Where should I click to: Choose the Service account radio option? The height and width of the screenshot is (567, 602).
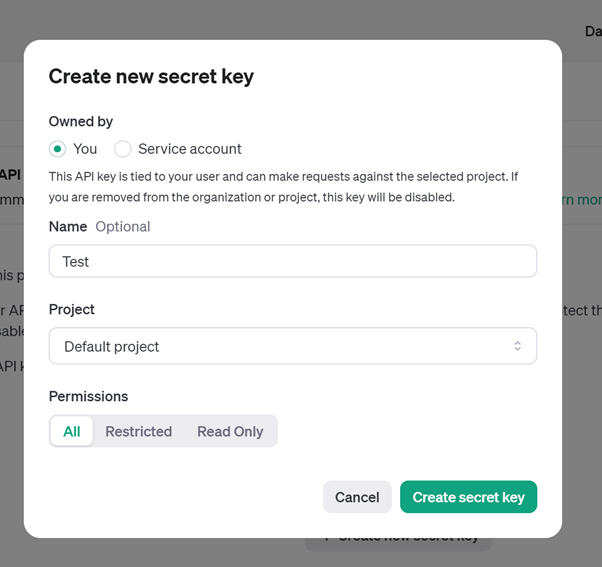point(123,149)
